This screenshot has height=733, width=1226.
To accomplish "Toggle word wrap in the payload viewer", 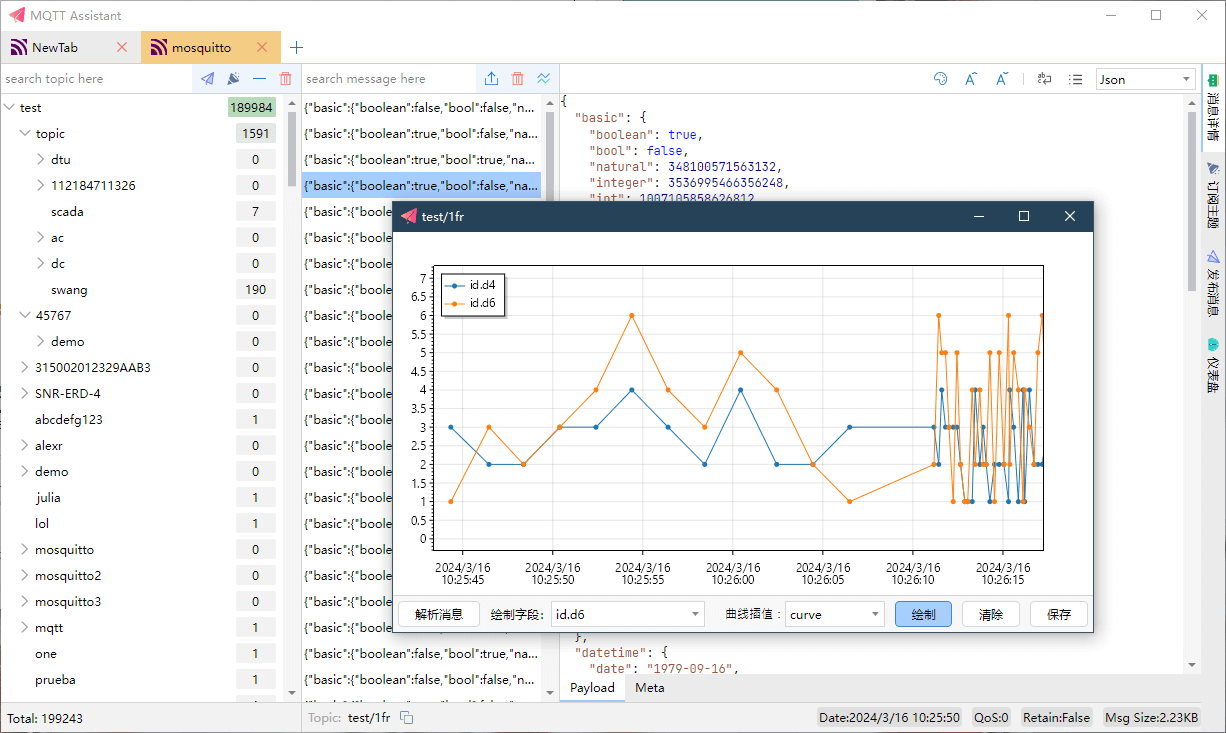I will coord(1044,79).
